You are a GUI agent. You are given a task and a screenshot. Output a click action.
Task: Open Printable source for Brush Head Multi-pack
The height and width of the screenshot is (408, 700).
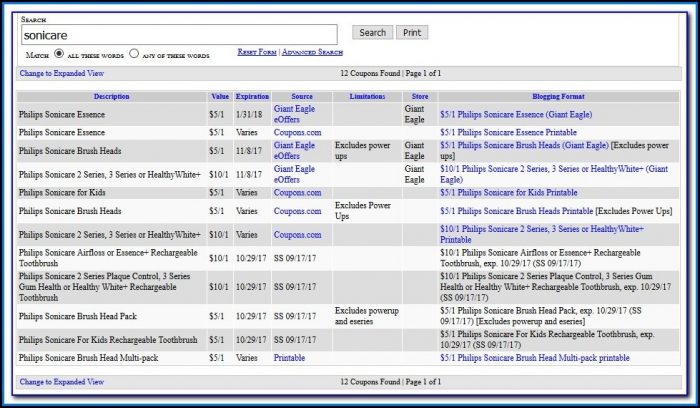[x=289, y=358]
